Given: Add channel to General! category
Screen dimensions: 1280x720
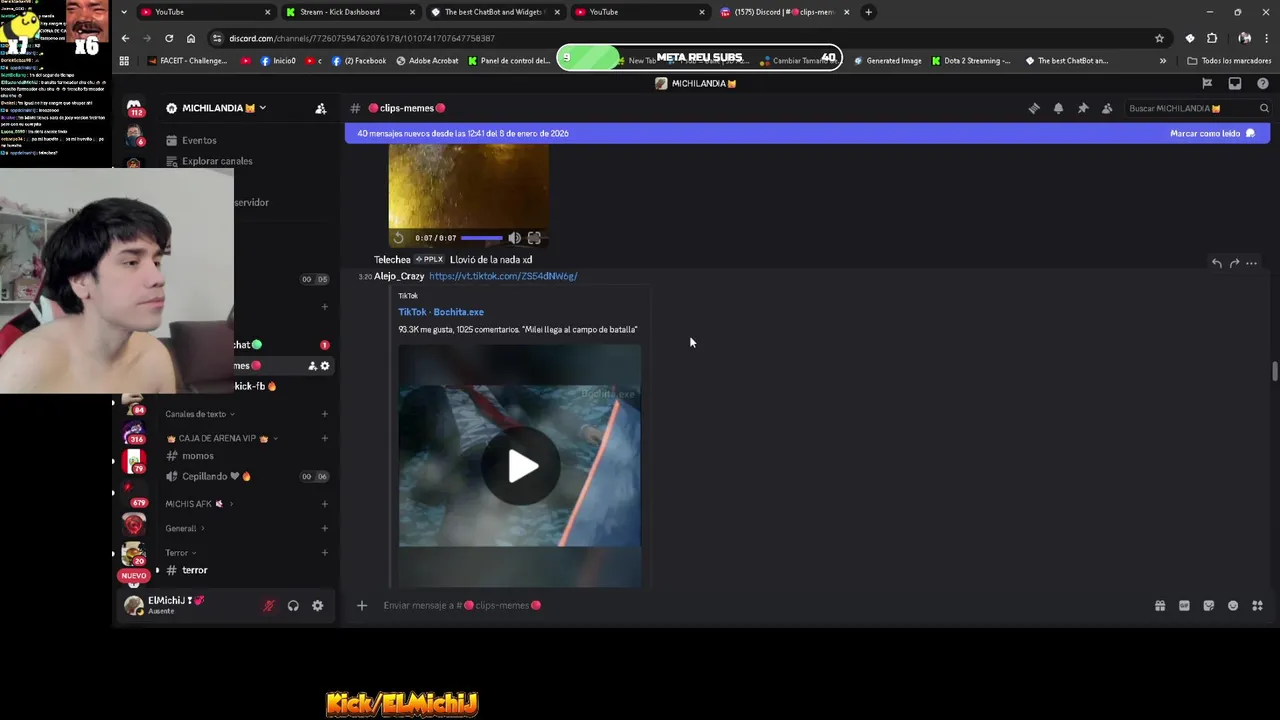Looking at the screenshot, I should (324, 528).
